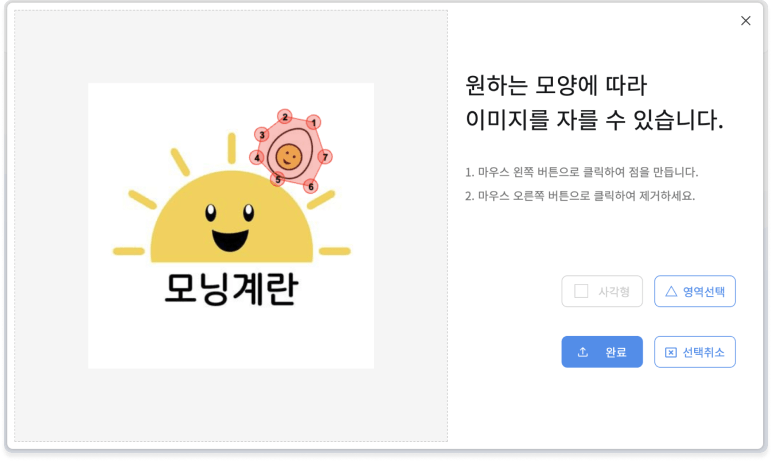Viewport: 772px width, 461px height.
Task: Click the left mouse button instruction line
Action: tap(581, 172)
